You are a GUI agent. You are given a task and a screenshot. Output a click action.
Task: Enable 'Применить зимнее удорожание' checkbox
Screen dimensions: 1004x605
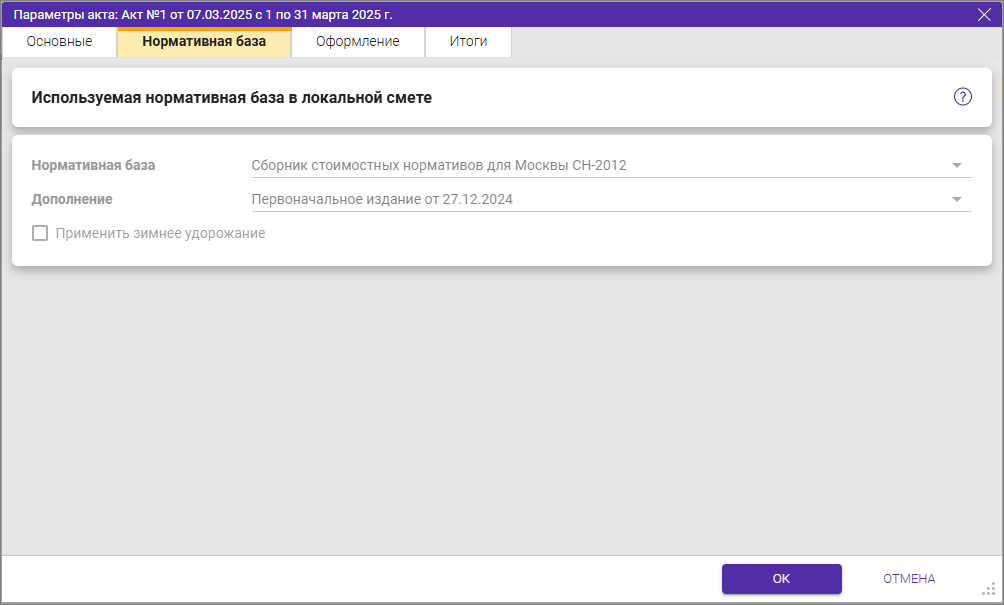[x=40, y=233]
